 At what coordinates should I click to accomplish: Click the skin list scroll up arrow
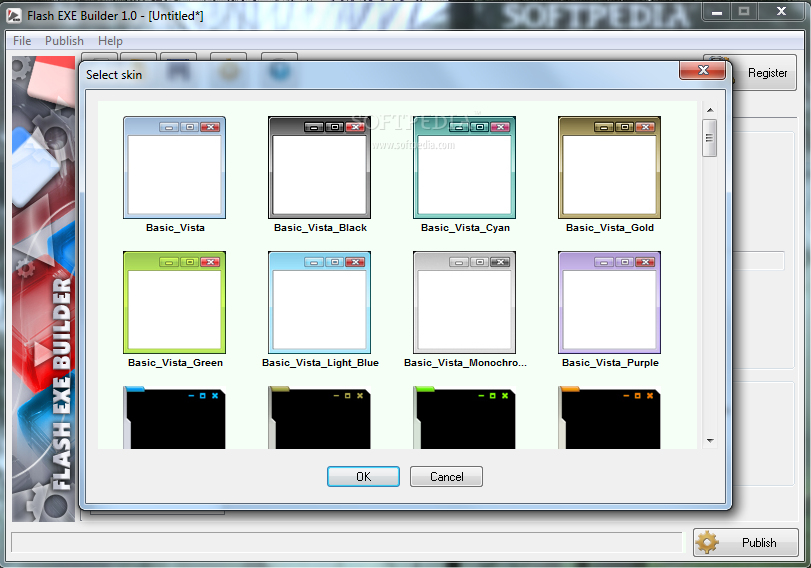click(710, 110)
